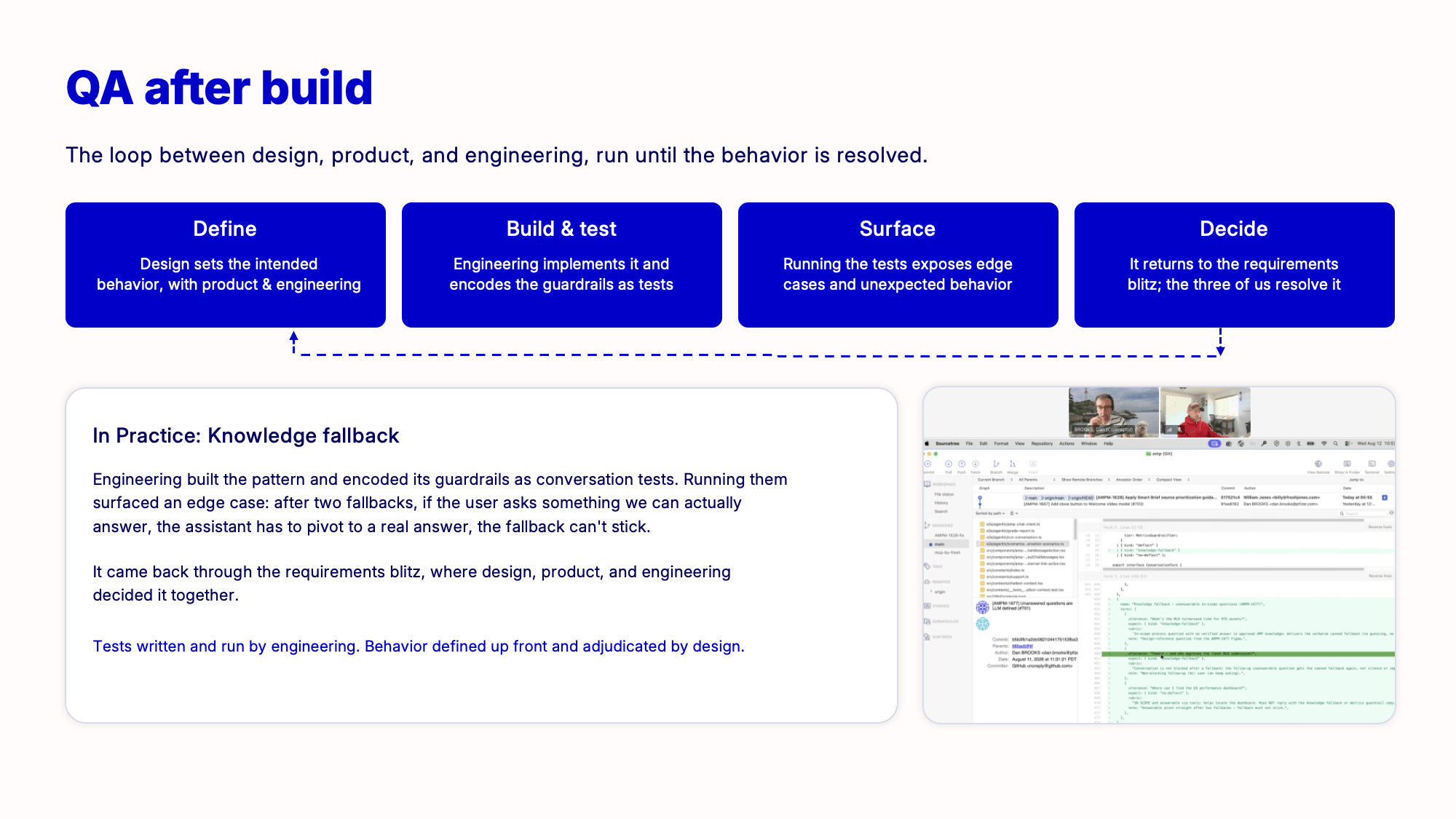Click the TAGS section icon in Sourcetree sidebar
1456x819 pixels.
click(927, 566)
